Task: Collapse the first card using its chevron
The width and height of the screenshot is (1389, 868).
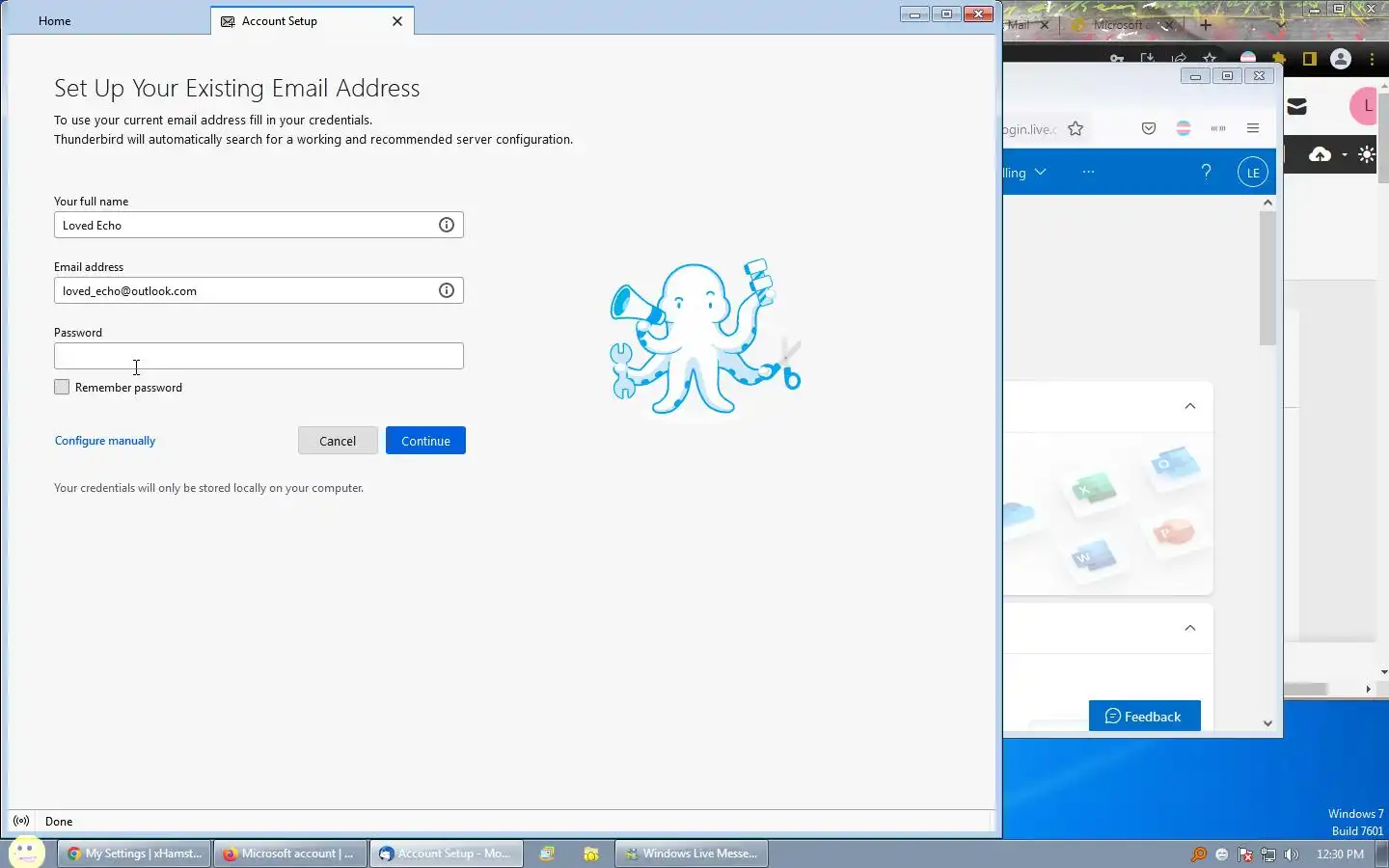Action: 1190,406
